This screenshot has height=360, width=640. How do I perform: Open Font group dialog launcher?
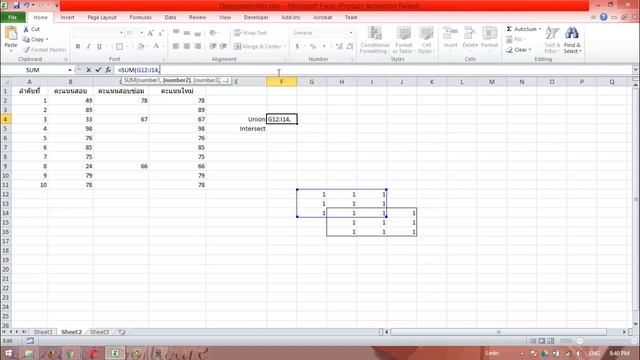(164, 60)
